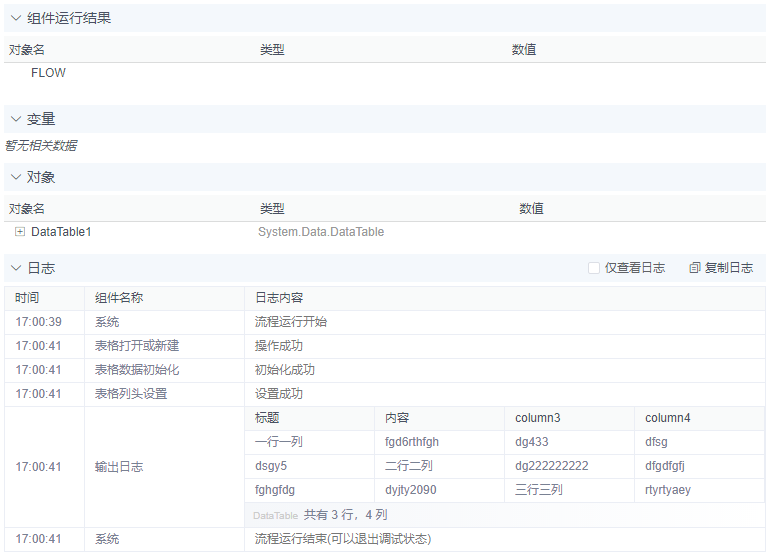Select the fgd6rthfgh cell
This screenshot has height=556, width=770.
[412, 442]
